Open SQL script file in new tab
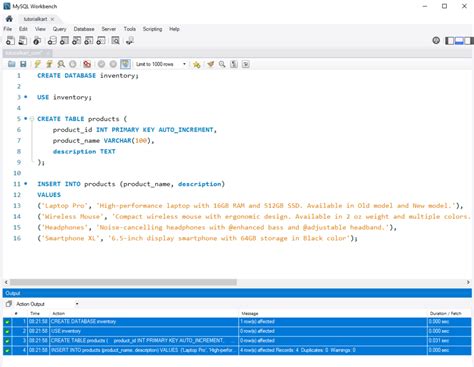Image resolution: width=474 pixels, height=367 pixels. [x=23, y=41]
